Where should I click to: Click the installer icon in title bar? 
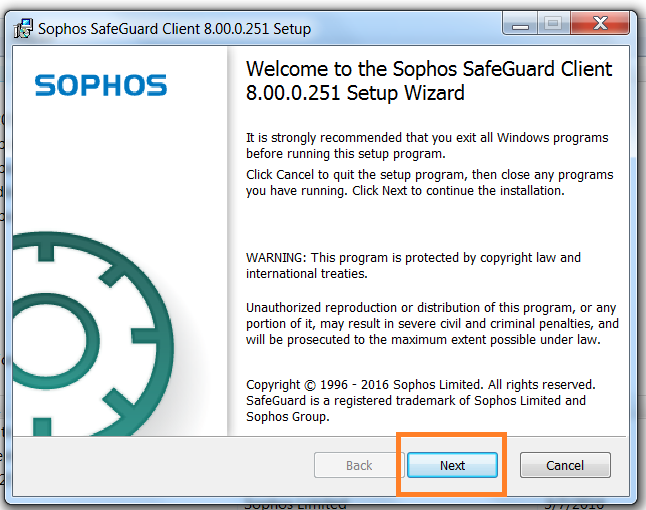(x=23, y=28)
